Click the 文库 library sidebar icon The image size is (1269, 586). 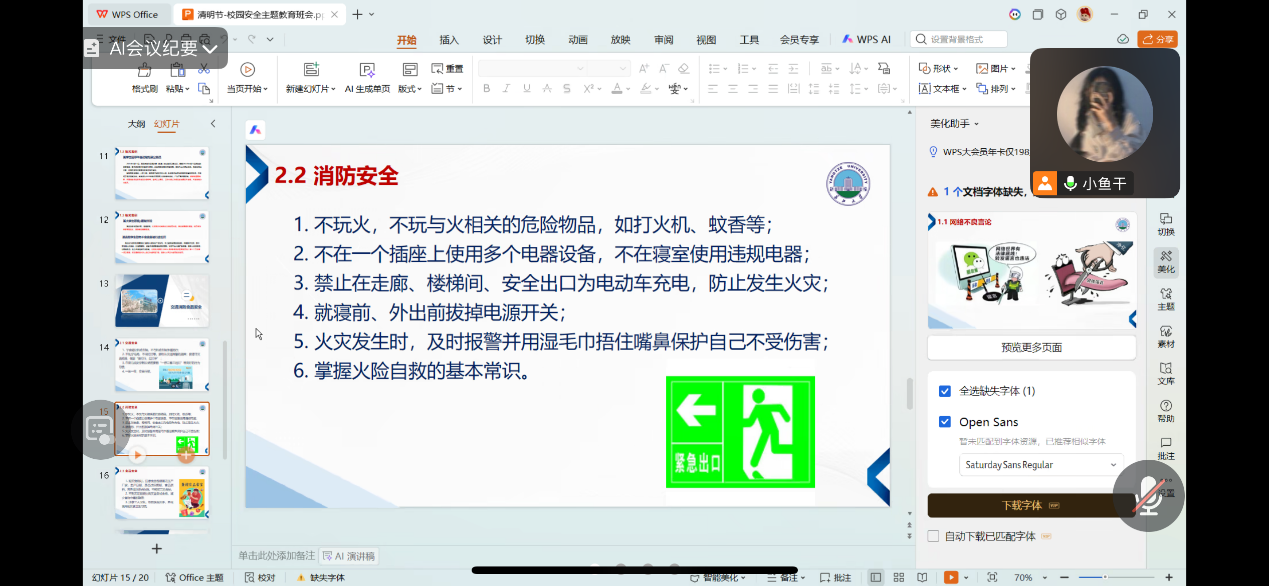tap(1165, 373)
